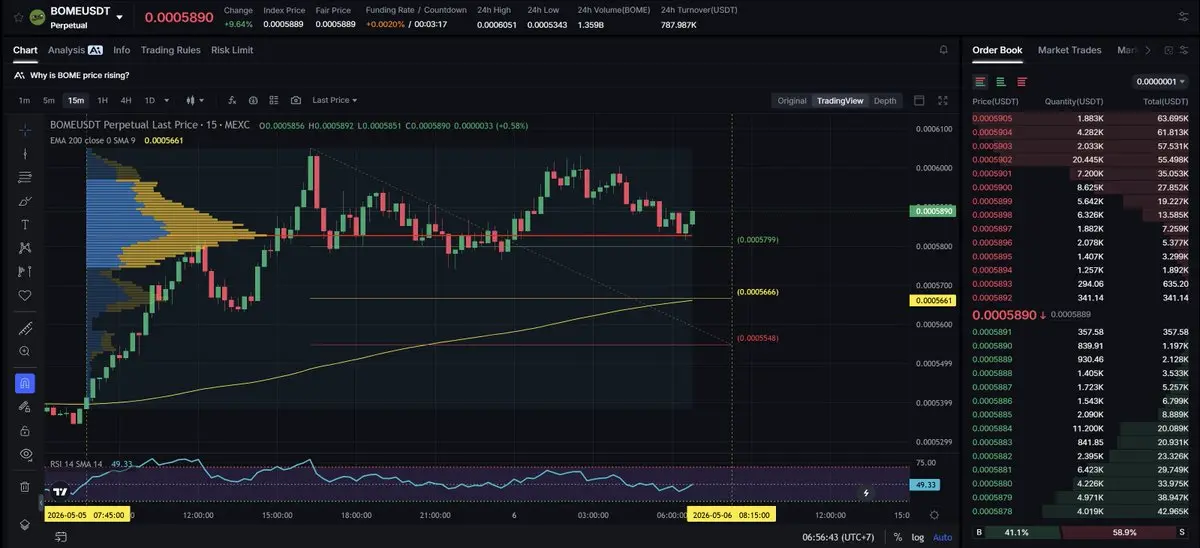
Task: Toggle lock all drawings padlock
Action: tap(25, 430)
